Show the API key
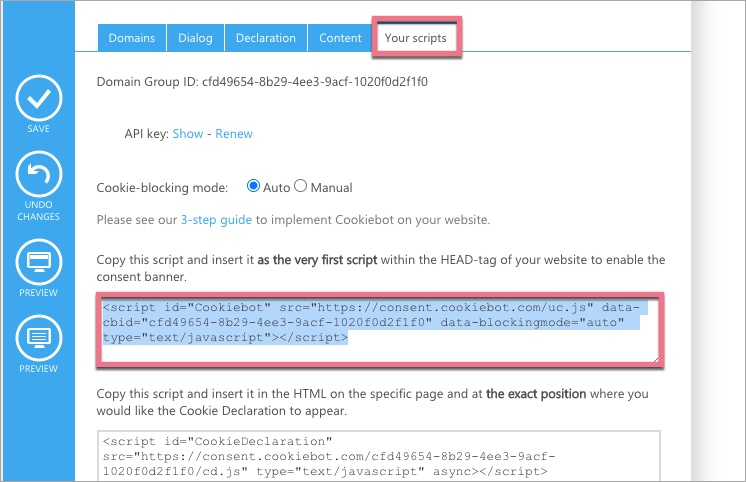746x482 pixels. click(188, 133)
